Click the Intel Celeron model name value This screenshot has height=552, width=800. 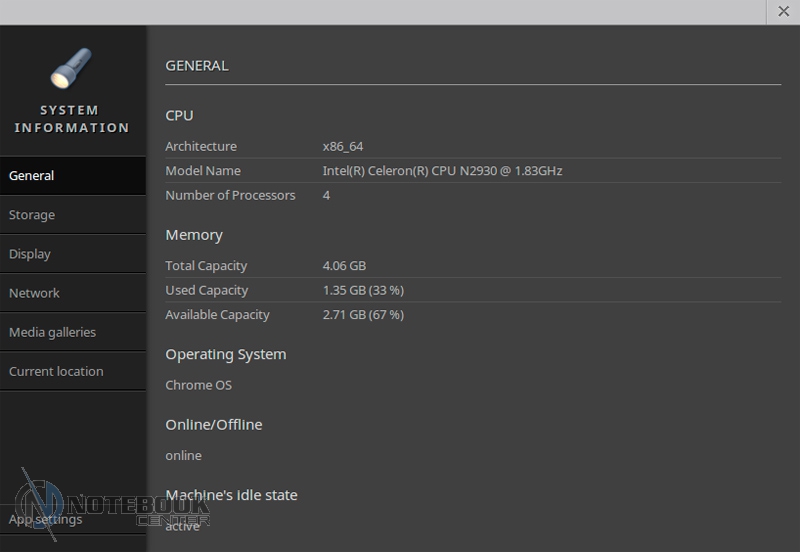coord(442,171)
